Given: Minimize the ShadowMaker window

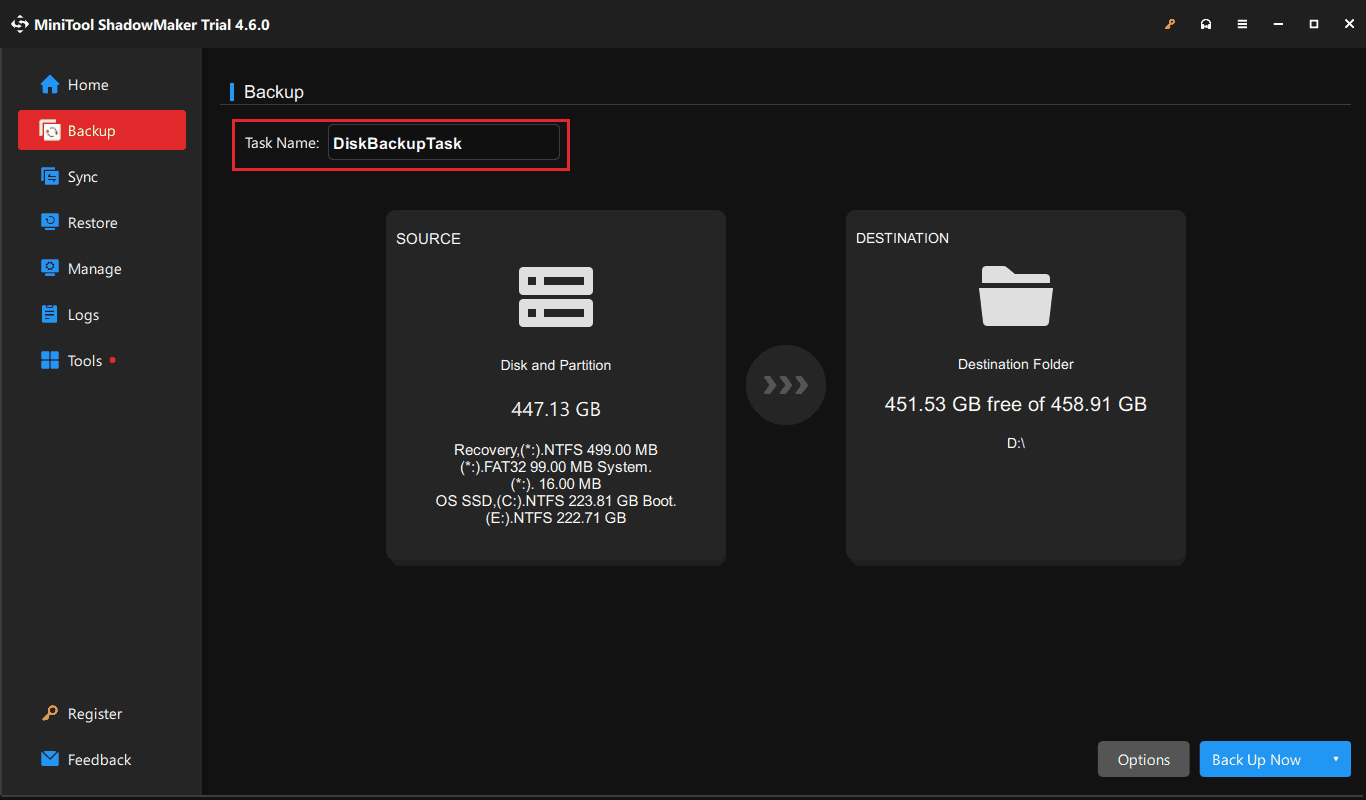Looking at the screenshot, I should click(1278, 24).
